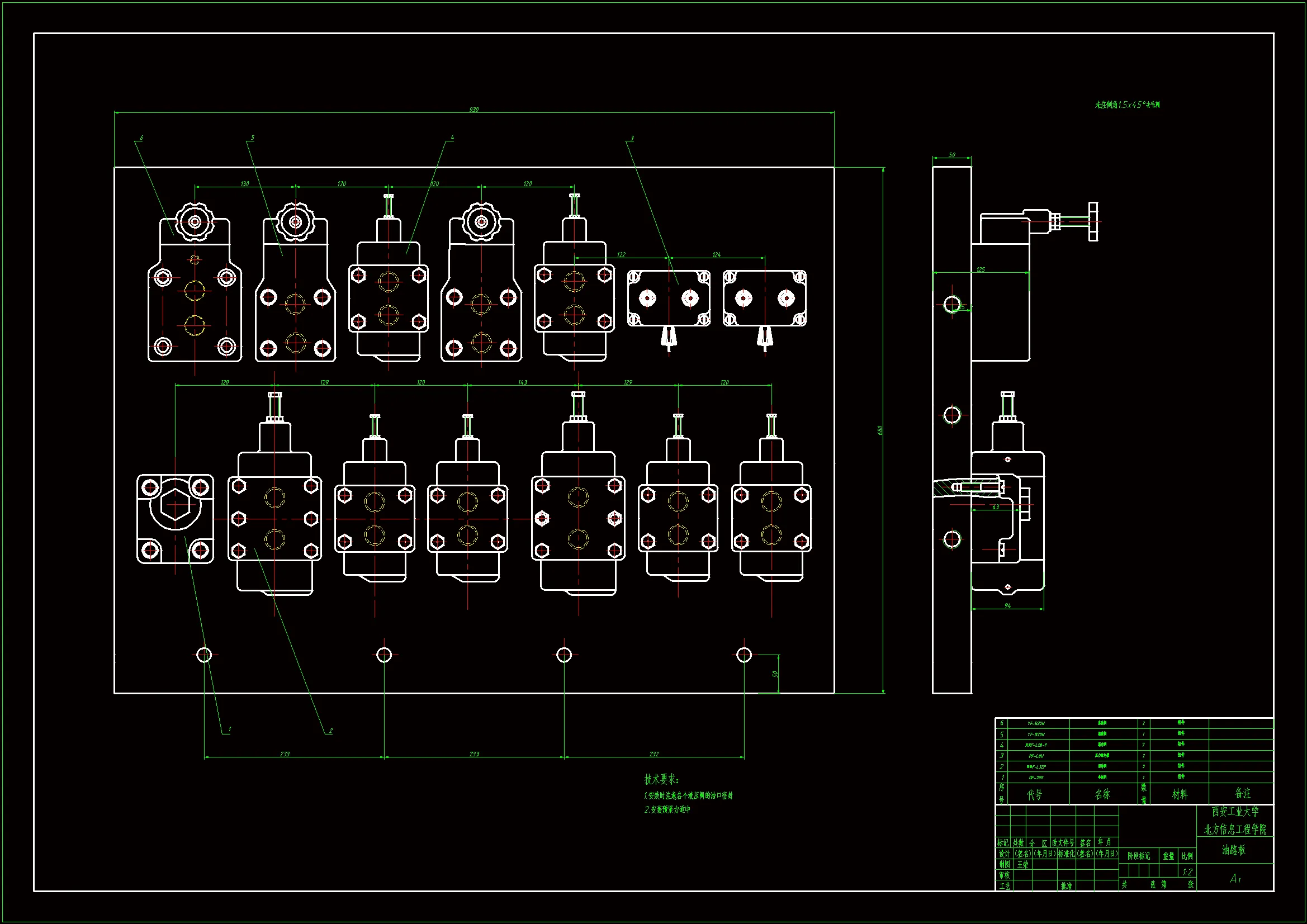Click the 930 overall width dimension text
The width and height of the screenshot is (1307, 924).
point(473,110)
